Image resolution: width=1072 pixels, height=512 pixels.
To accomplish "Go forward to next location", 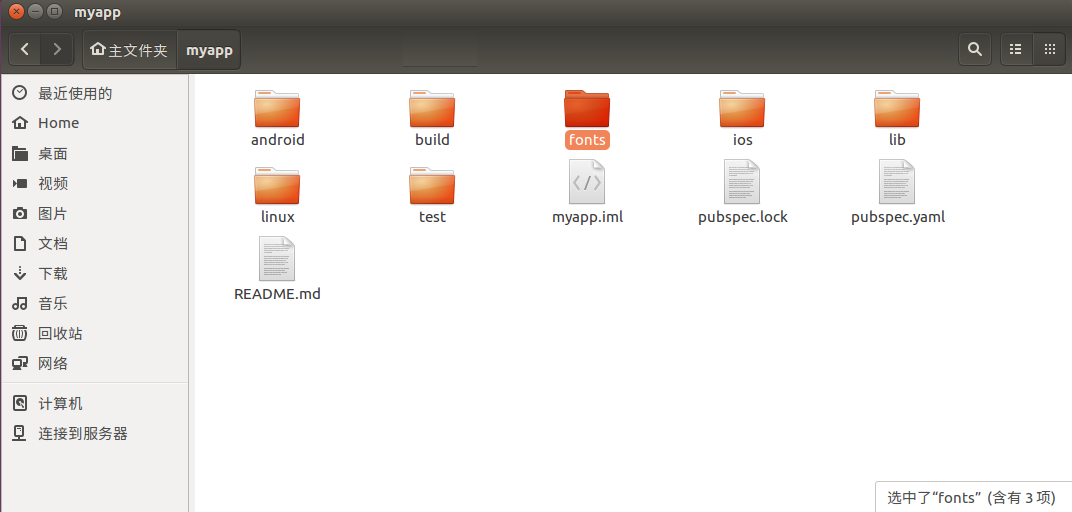I will [57, 49].
